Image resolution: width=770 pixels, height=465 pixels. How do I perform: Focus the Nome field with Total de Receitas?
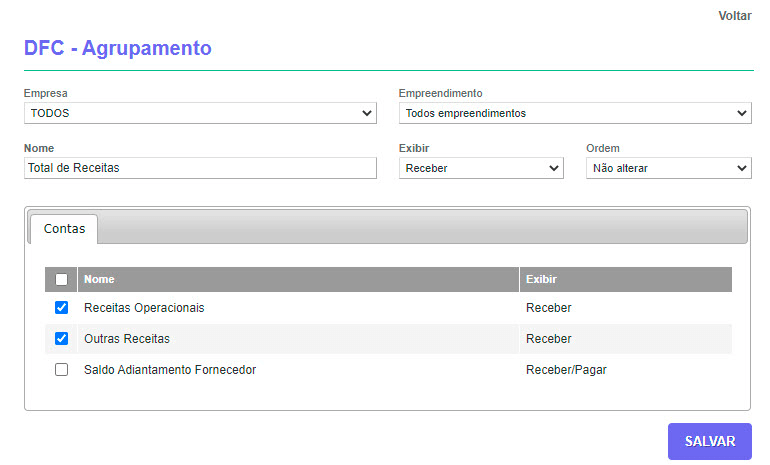point(200,168)
